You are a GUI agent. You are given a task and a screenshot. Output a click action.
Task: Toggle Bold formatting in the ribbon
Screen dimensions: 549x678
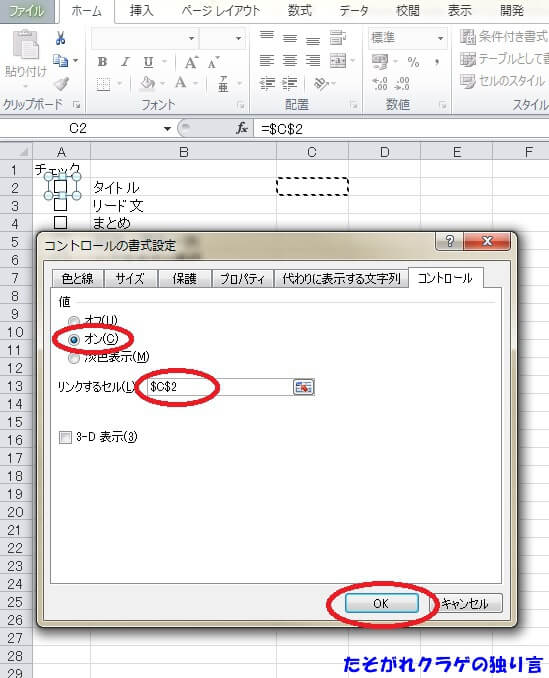(102, 62)
